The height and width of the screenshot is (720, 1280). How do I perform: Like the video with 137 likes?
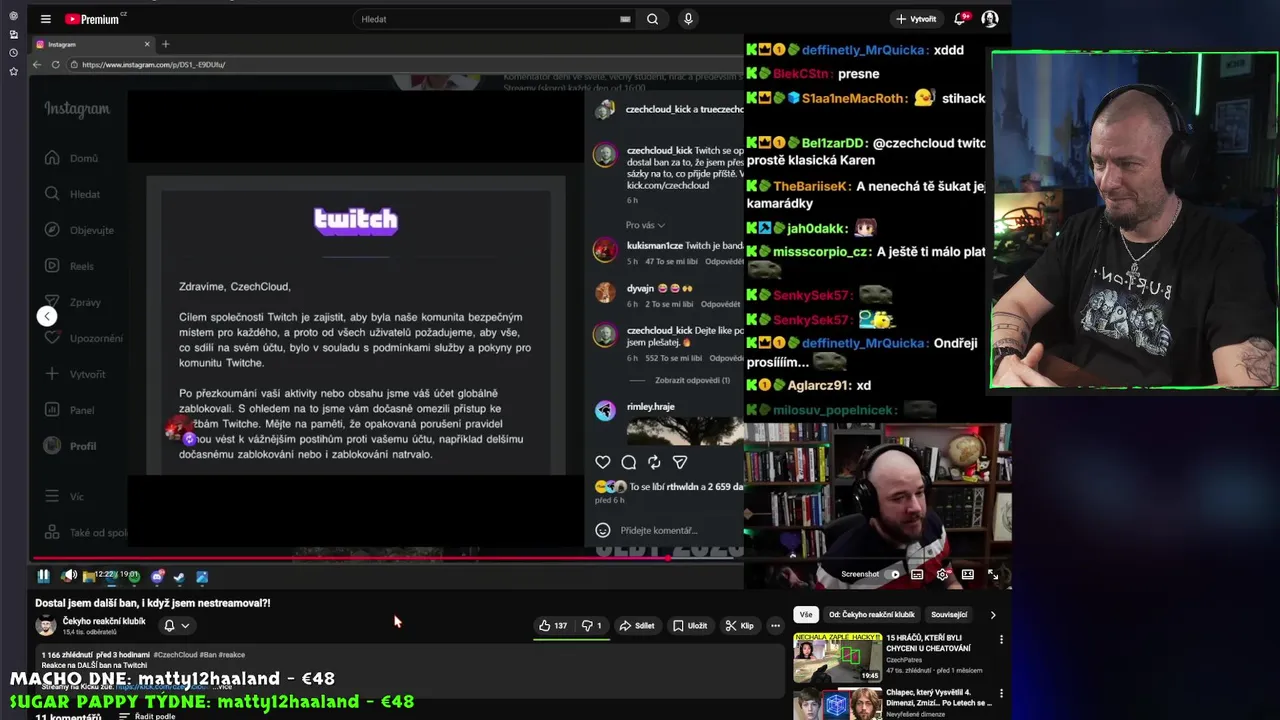click(x=553, y=626)
